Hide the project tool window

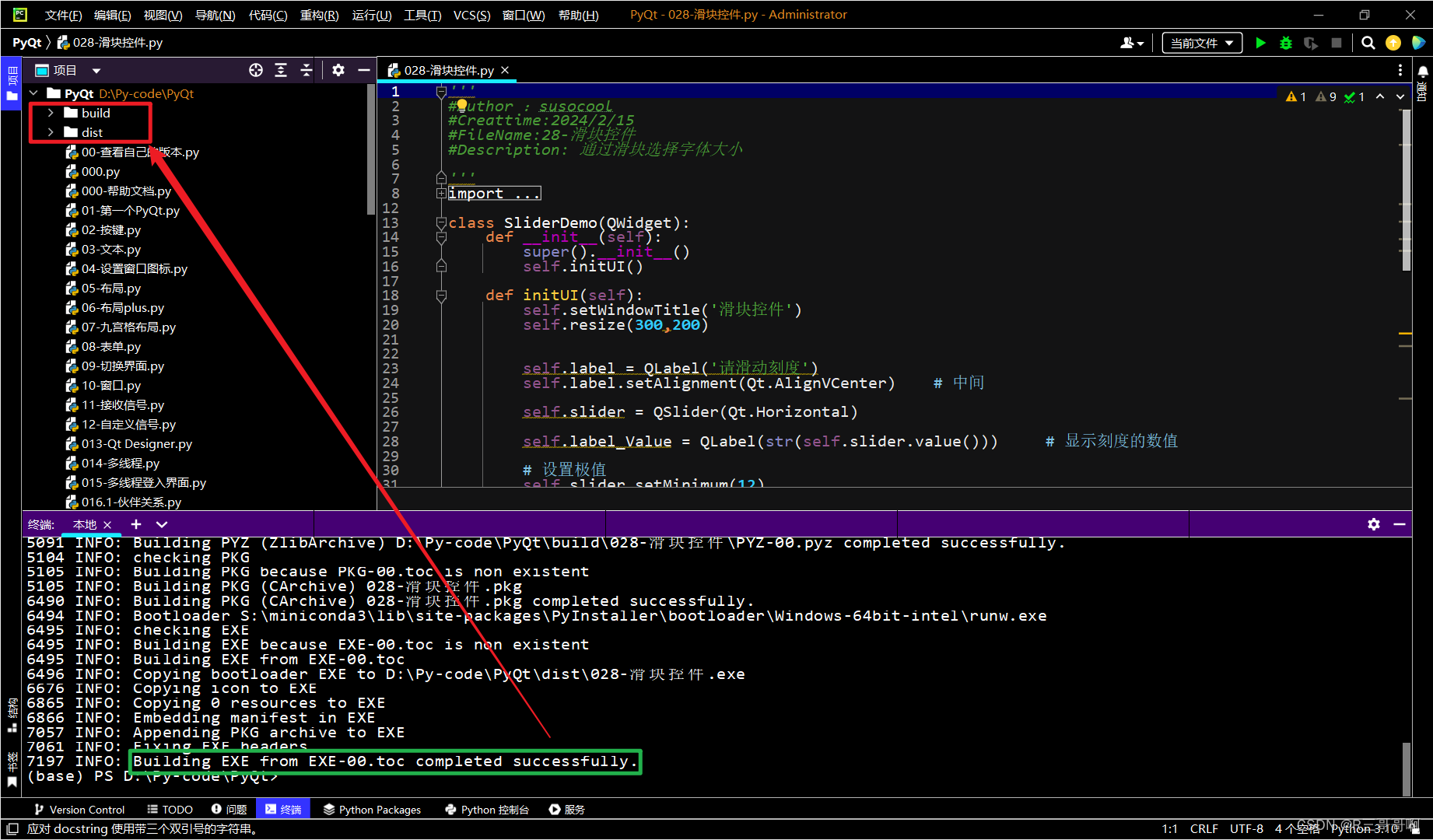click(x=363, y=70)
